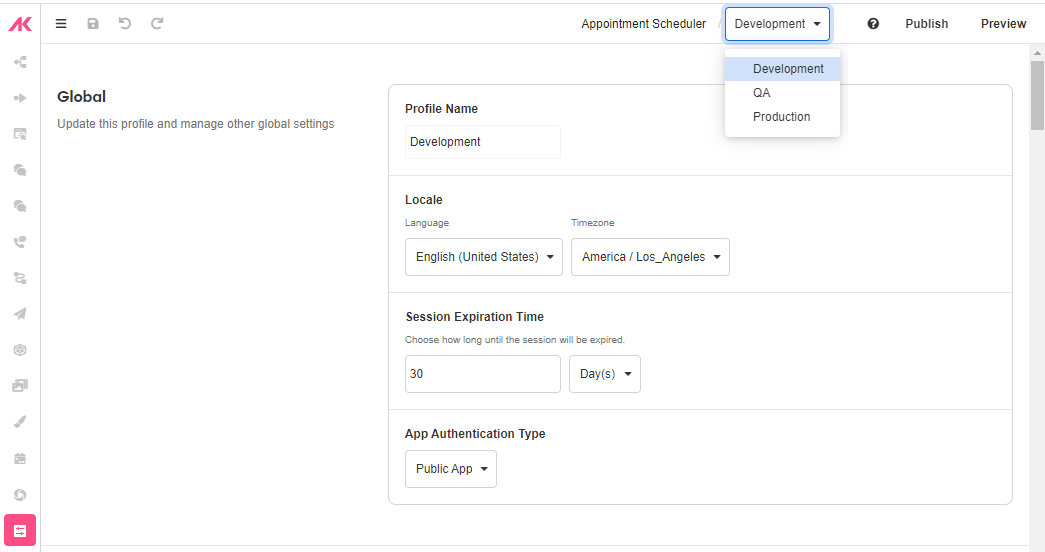This screenshot has width=1045, height=552.
Task: Open the phone sidebar icon
Action: (x=20, y=242)
